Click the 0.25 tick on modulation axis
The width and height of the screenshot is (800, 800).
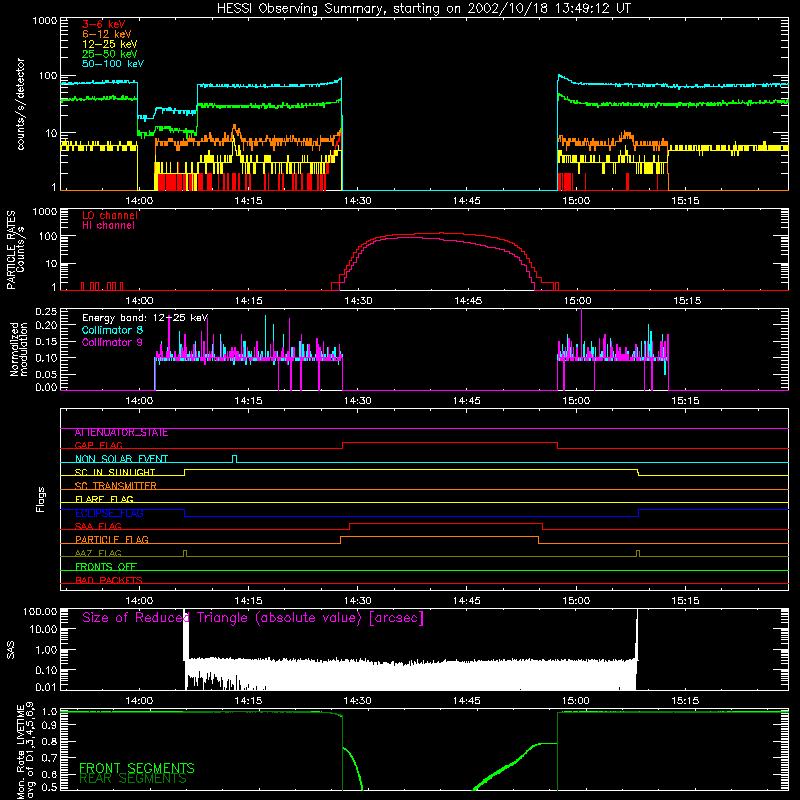46,312
